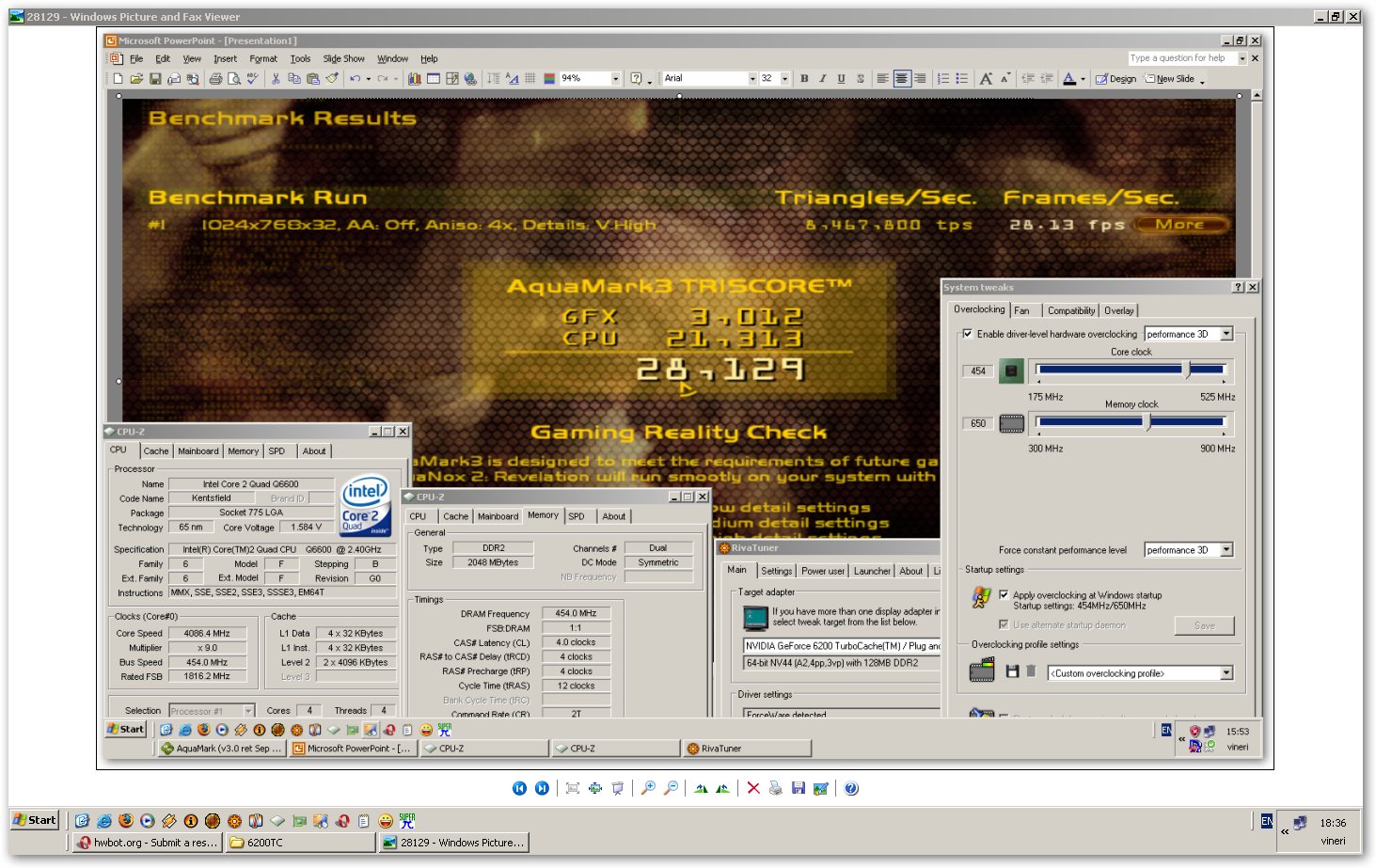Screen dimensions: 1376x868
Task: Launch Internet Explorer from quick launch
Action: pos(104,821)
